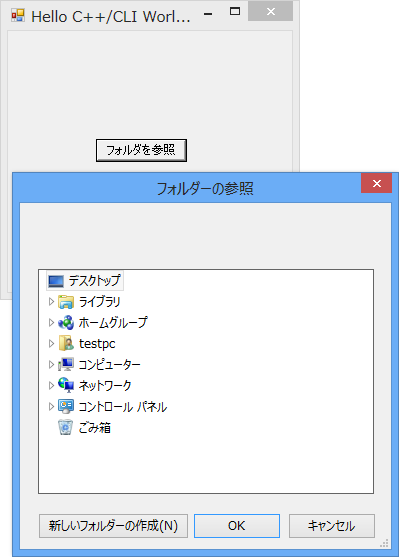This screenshot has height=557, width=399.
Task: Click the testpc user folder icon
Action: pyautogui.click(x=66, y=343)
